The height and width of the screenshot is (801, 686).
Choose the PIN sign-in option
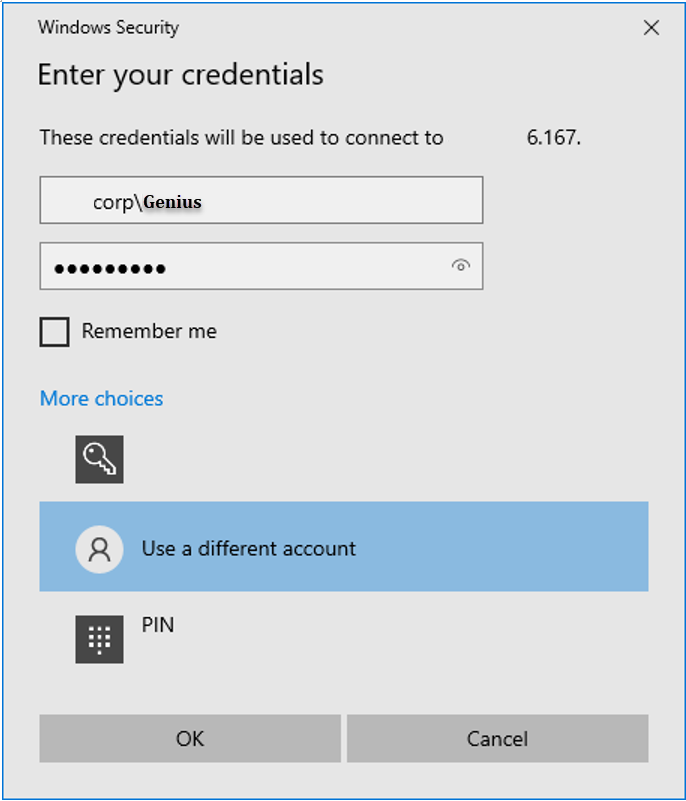[344, 639]
